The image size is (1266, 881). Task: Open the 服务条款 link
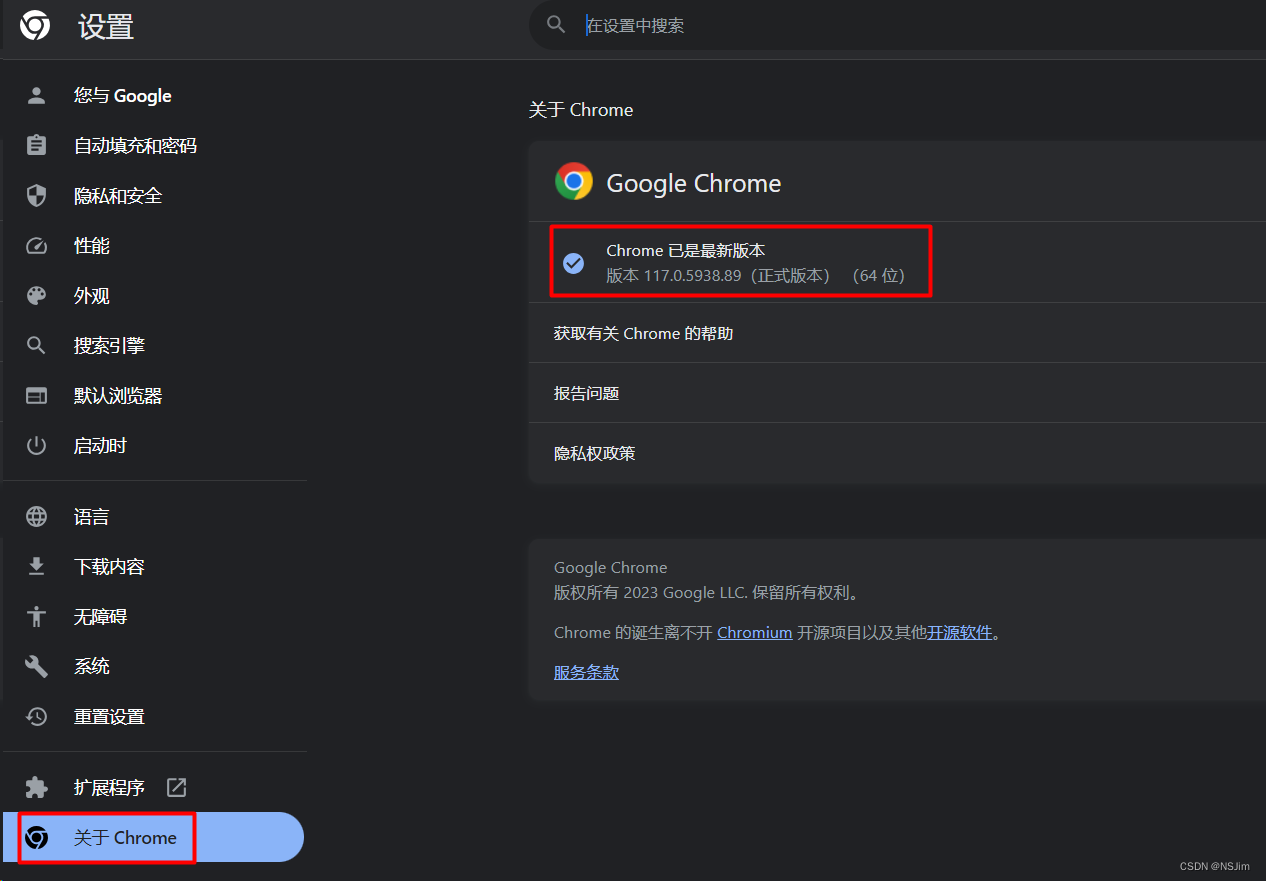click(x=586, y=673)
